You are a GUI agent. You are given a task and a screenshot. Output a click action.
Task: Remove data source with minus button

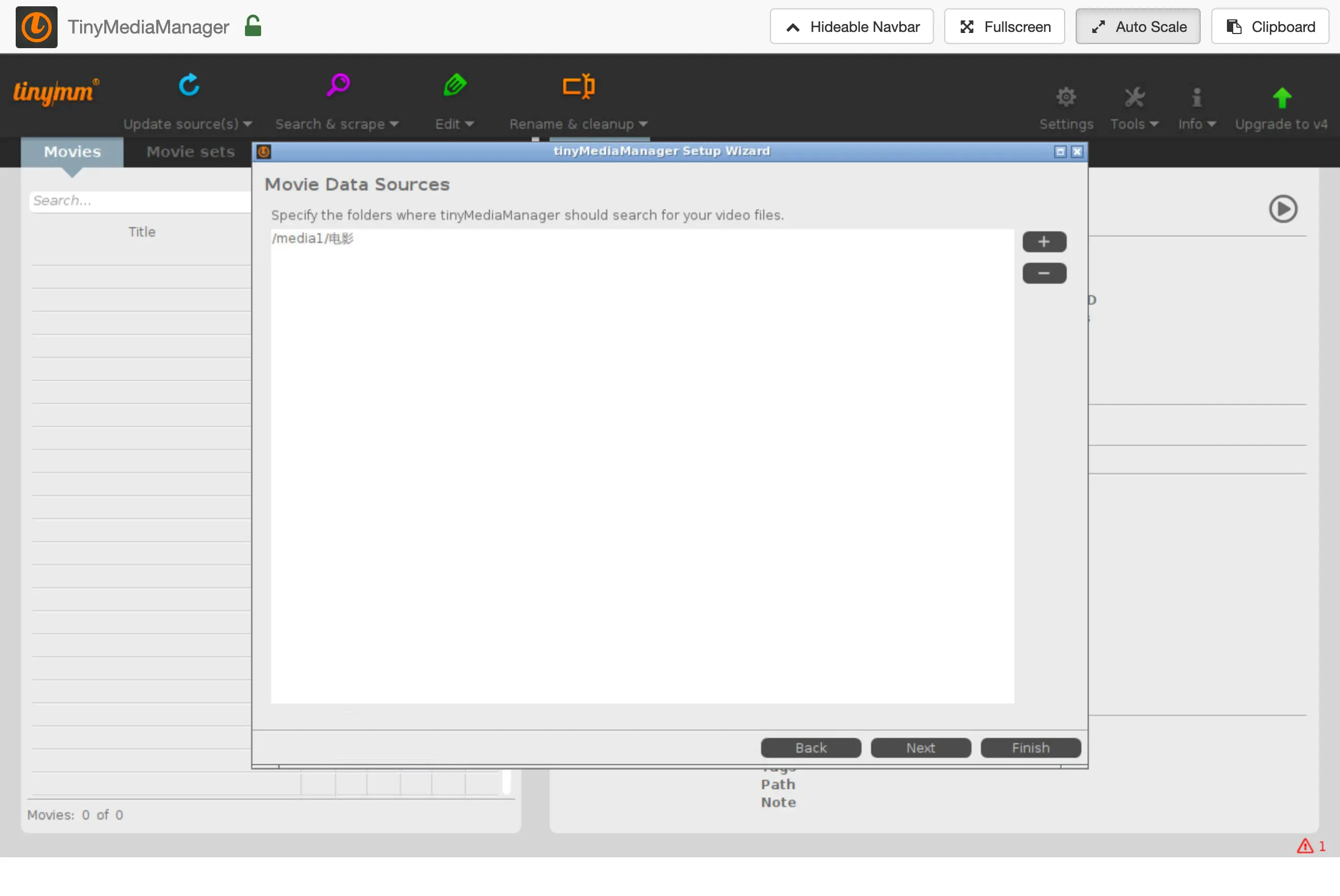pyautogui.click(x=1044, y=273)
